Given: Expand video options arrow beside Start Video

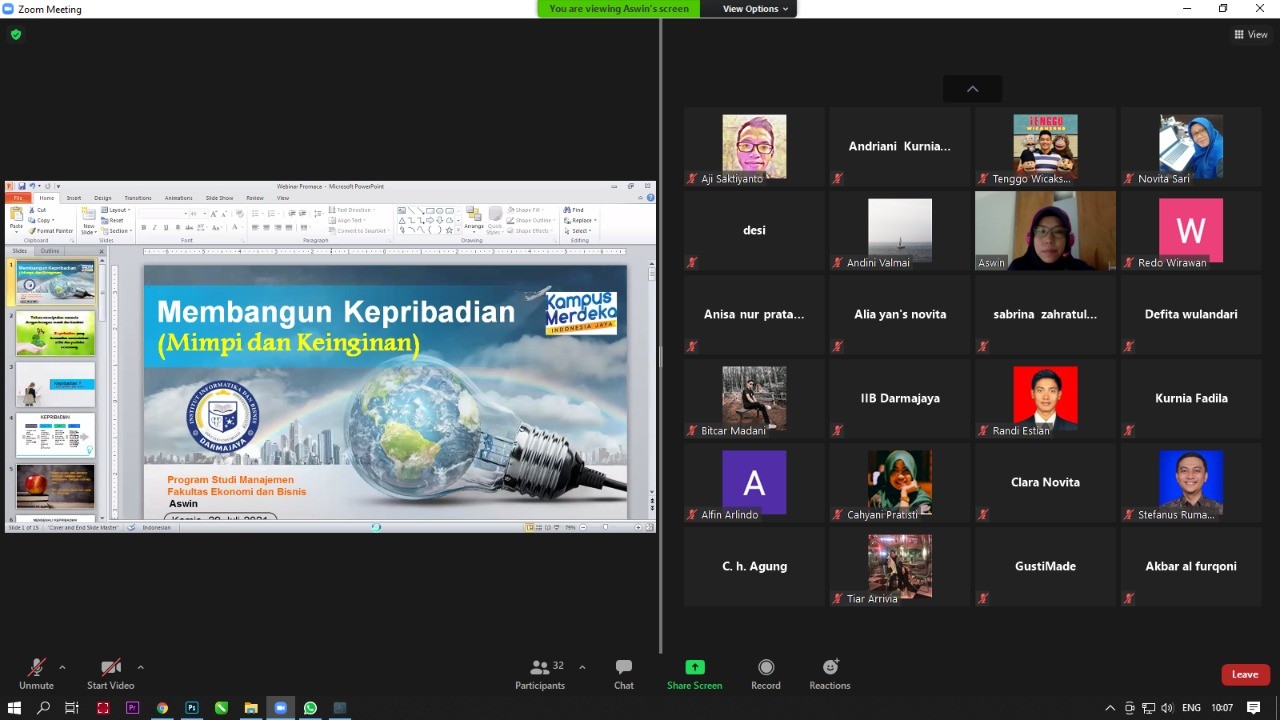Looking at the screenshot, I should pos(140,667).
